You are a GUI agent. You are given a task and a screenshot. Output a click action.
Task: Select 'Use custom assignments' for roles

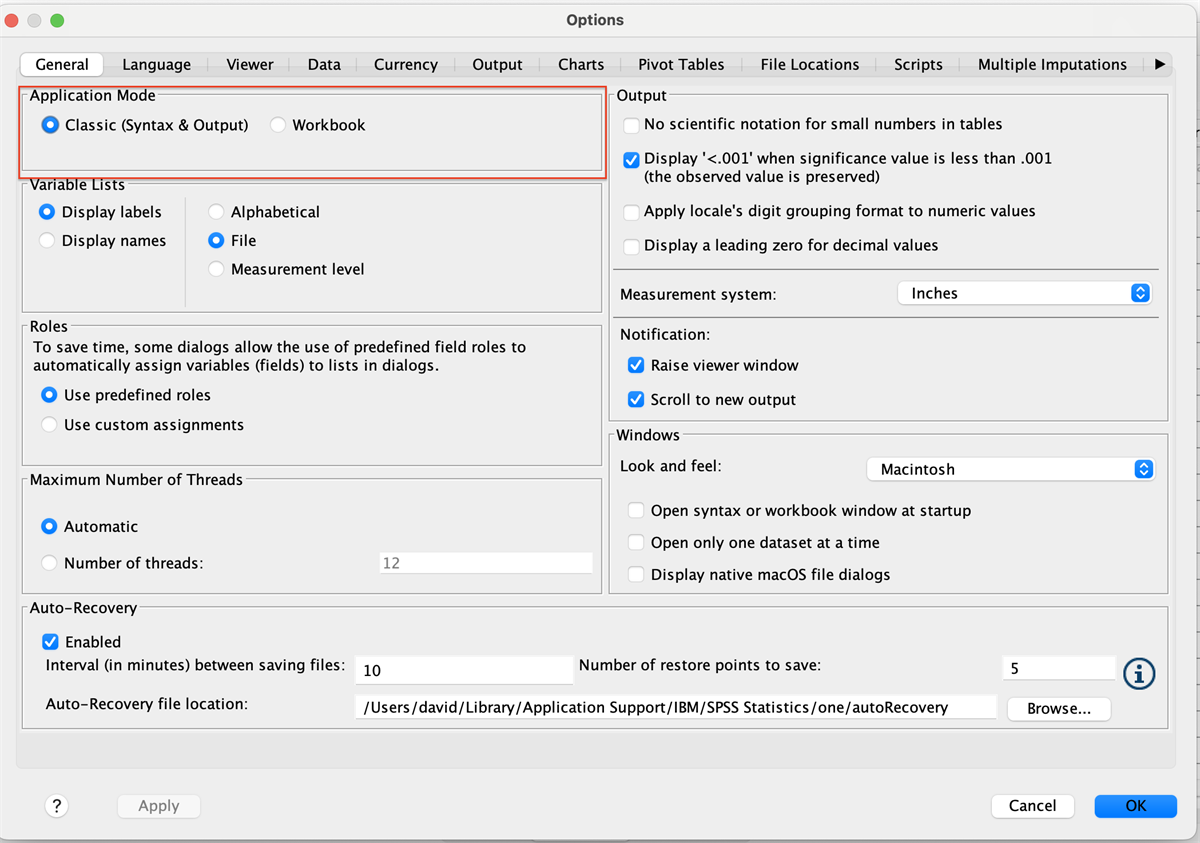(x=49, y=425)
